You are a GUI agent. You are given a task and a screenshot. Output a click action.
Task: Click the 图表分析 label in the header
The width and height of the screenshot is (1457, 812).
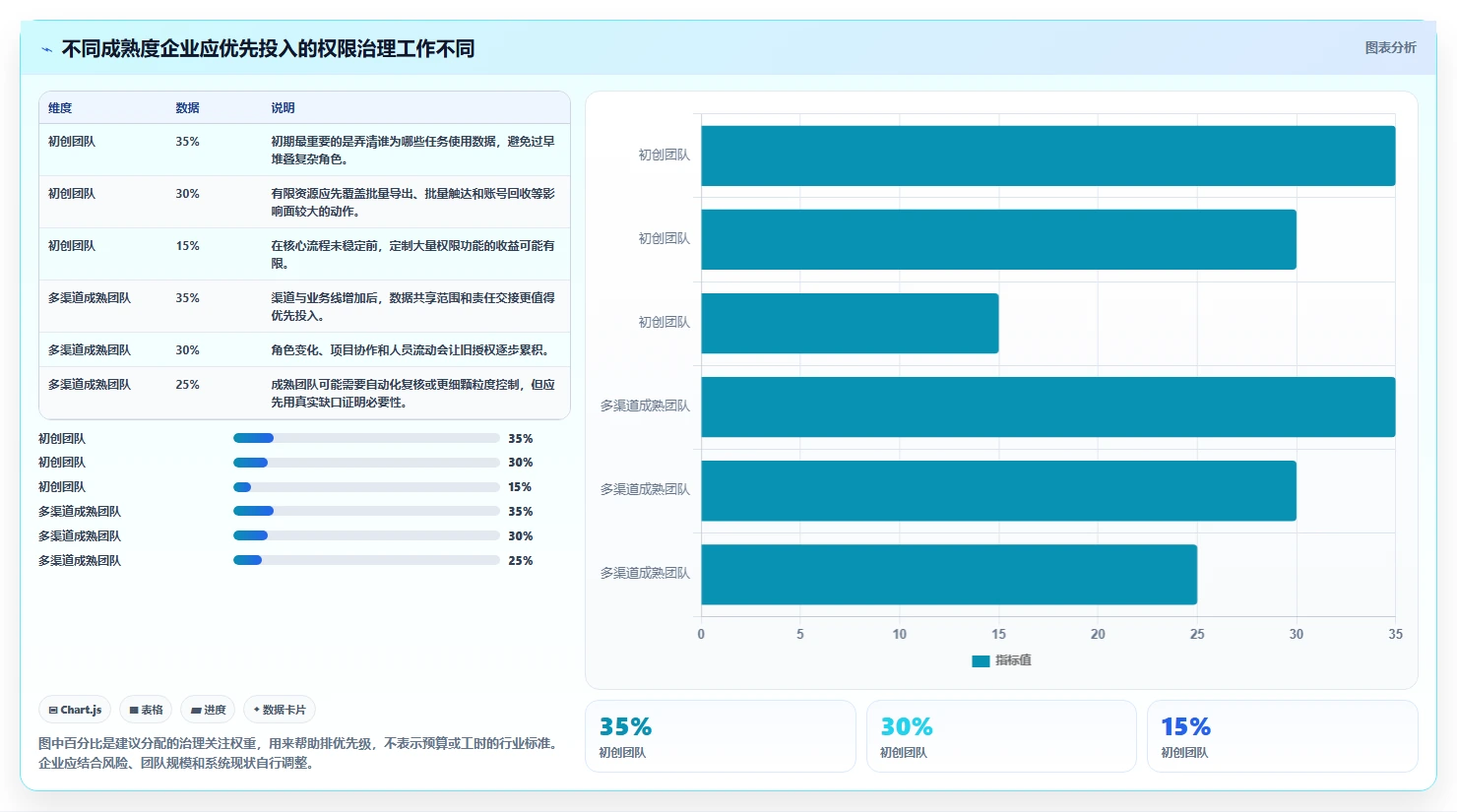(1390, 47)
